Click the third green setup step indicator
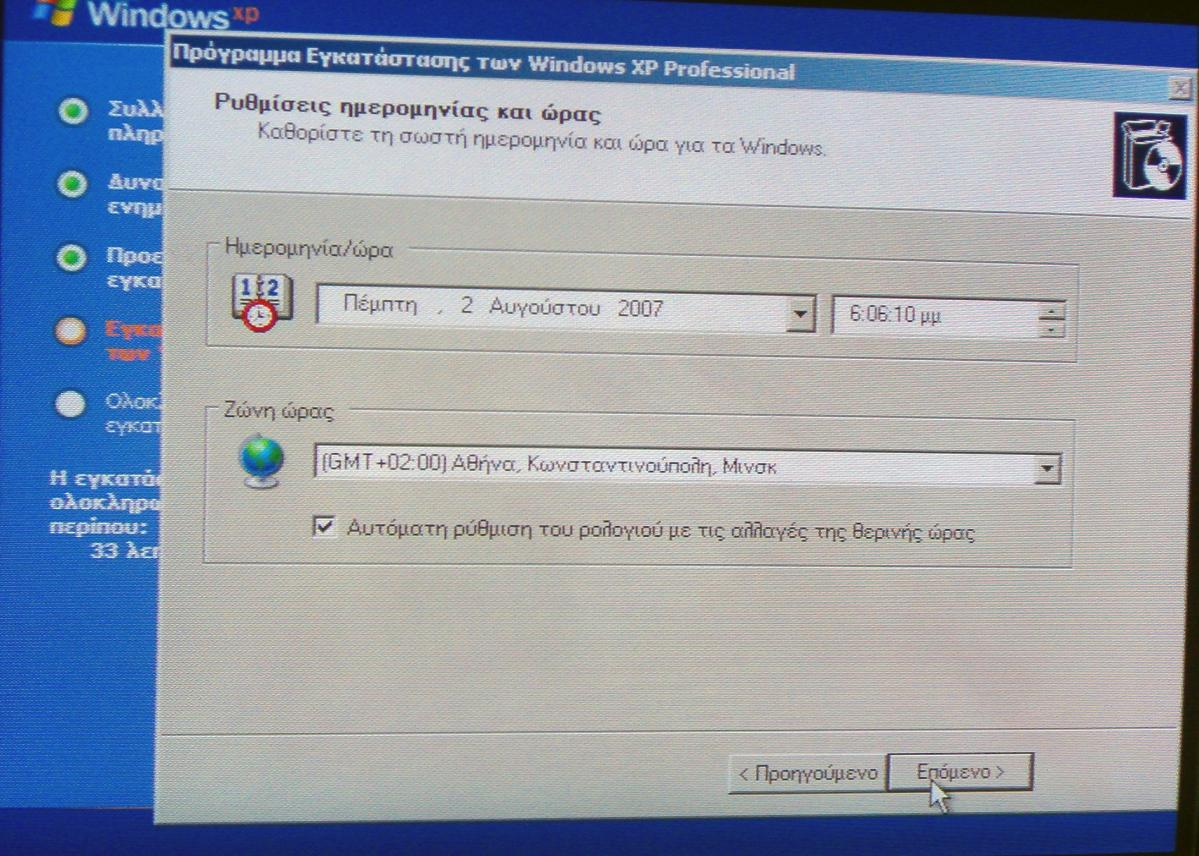Screen dimensions: 1199x856 pos(71,258)
